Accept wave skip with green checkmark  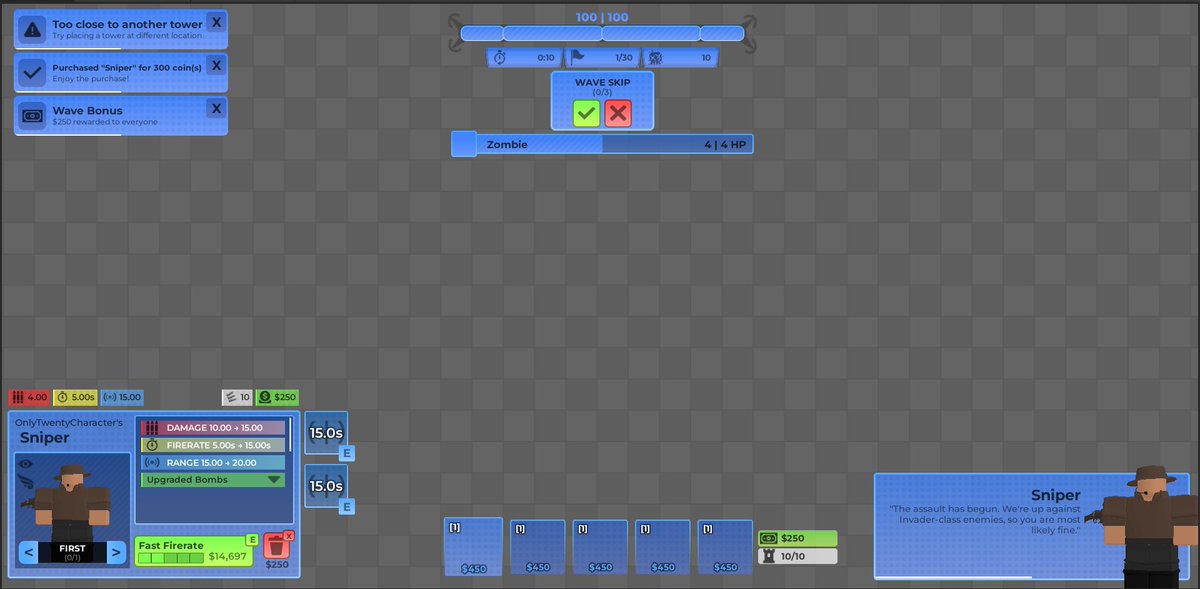click(x=586, y=113)
